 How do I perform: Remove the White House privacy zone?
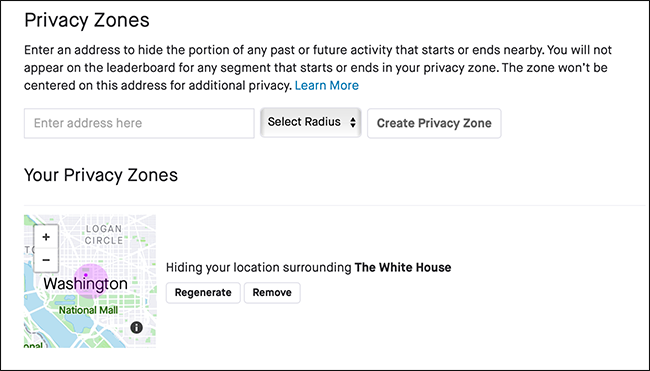pos(272,293)
